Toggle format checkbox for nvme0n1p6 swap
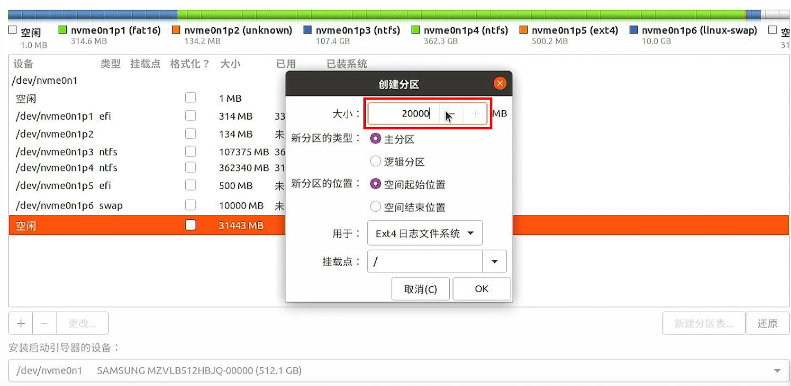Viewport: 791px width, 386px height. click(x=190, y=205)
